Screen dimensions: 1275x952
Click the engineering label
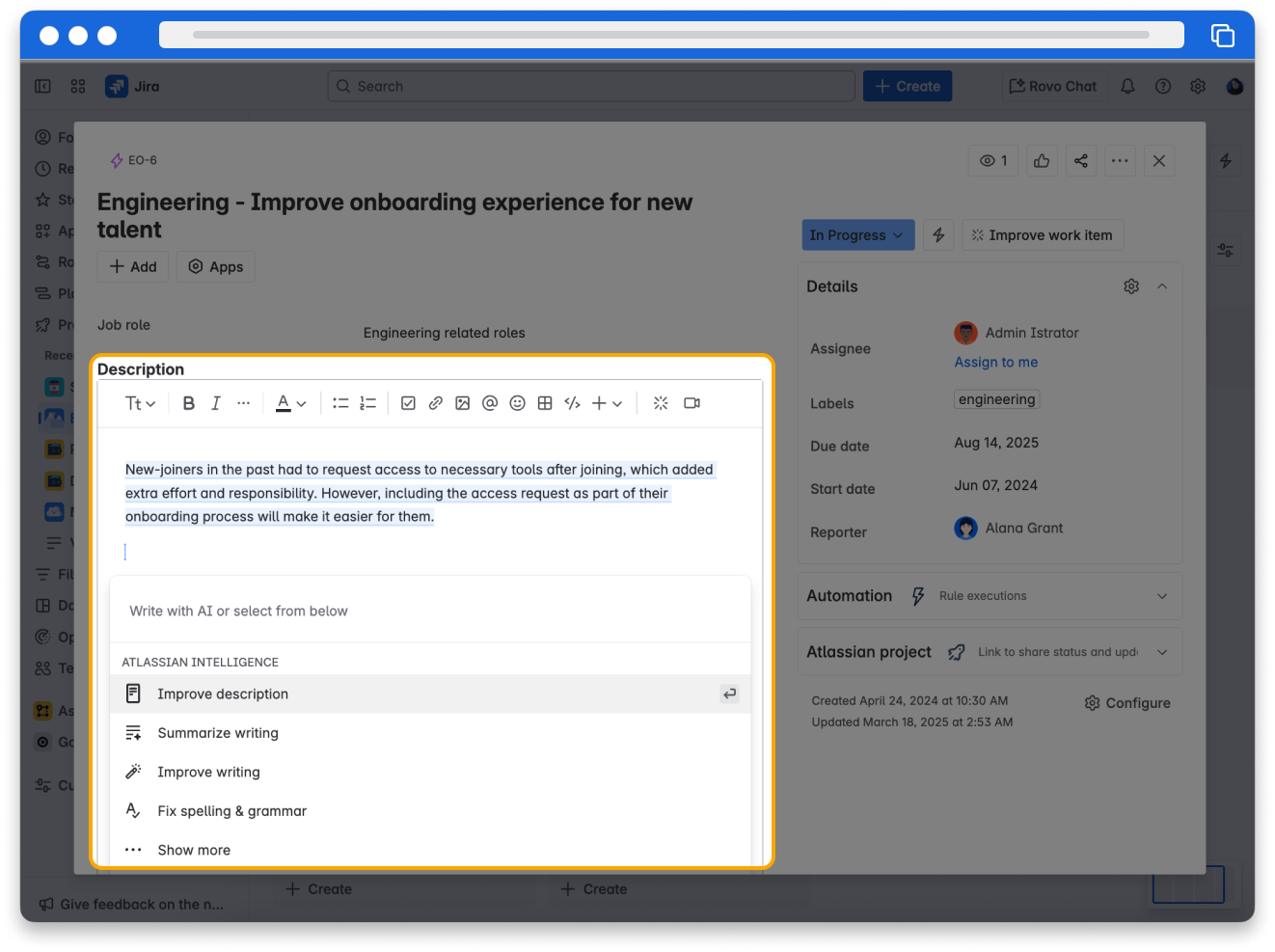(997, 399)
